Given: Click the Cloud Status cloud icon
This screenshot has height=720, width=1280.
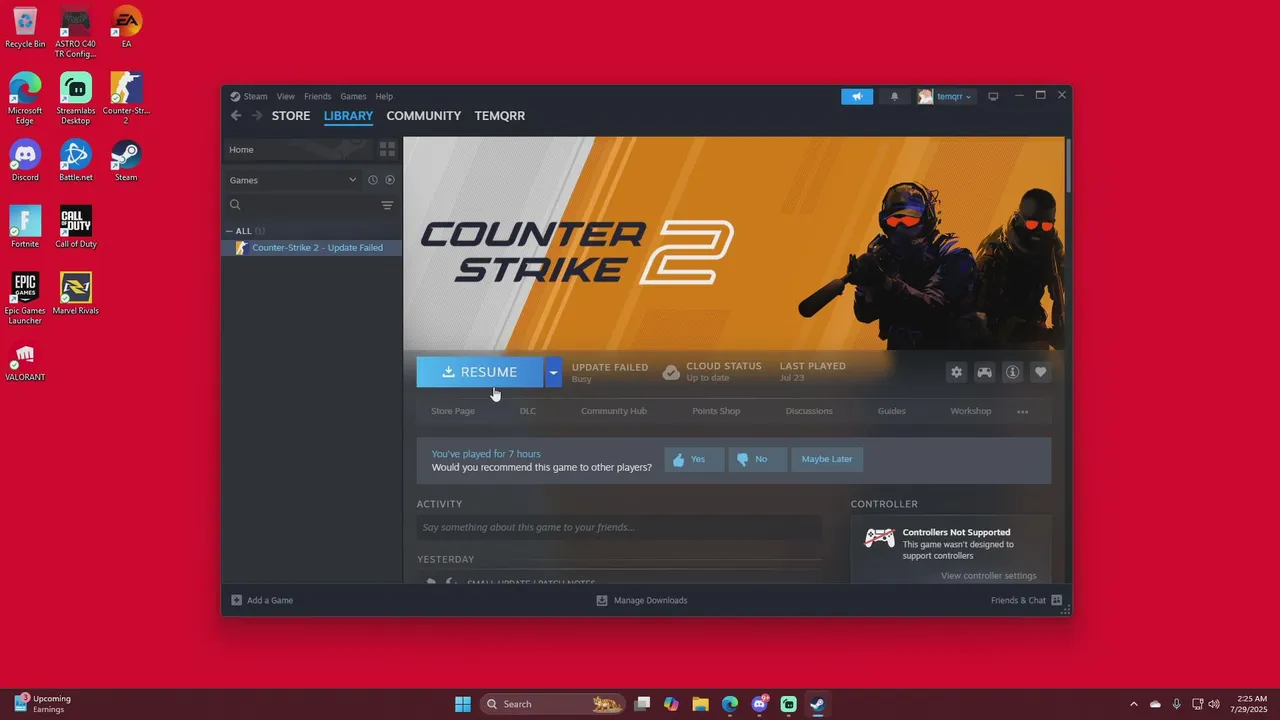Looking at the screenshot, I should 671,372.
